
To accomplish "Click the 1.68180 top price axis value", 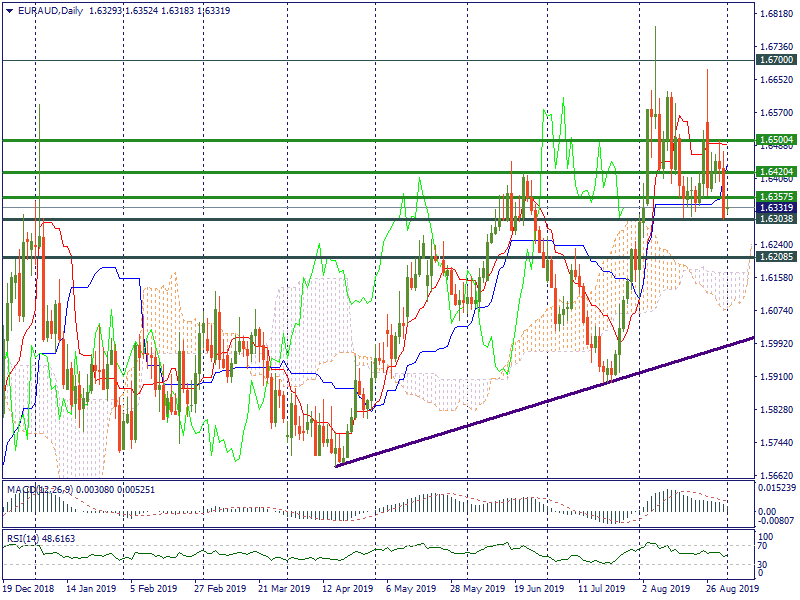I will click(x=776, y=14).
